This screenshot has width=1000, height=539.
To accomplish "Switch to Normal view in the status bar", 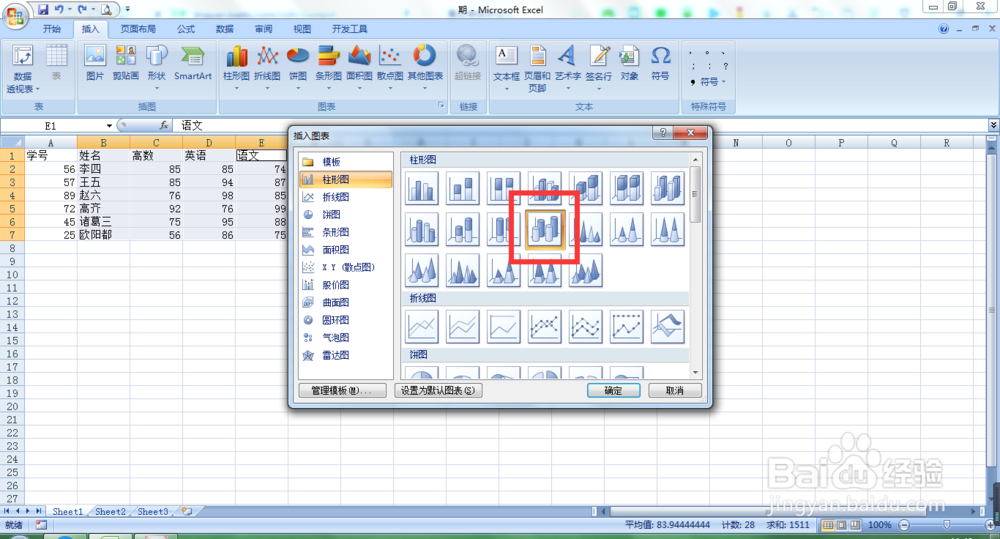I will click(828, 525).
